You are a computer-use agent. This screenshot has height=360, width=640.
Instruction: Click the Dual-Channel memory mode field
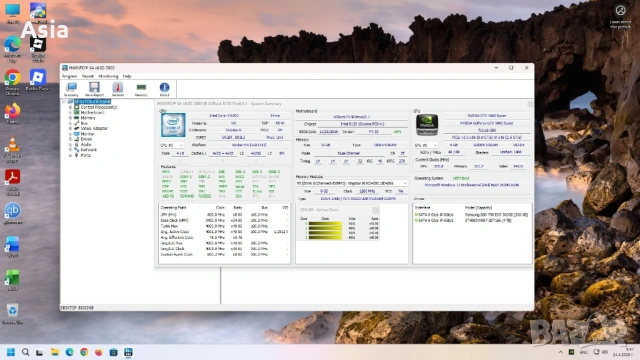click(x=349, y=153)
